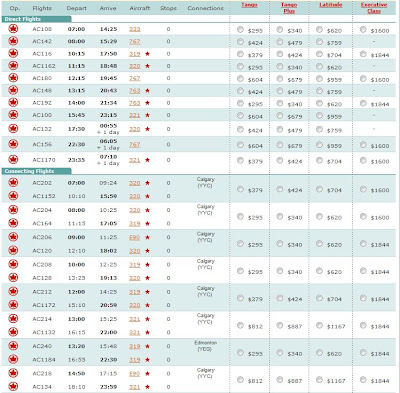Open the aircraft type link for AC206

pyautogui.click(x=135, y=237)
